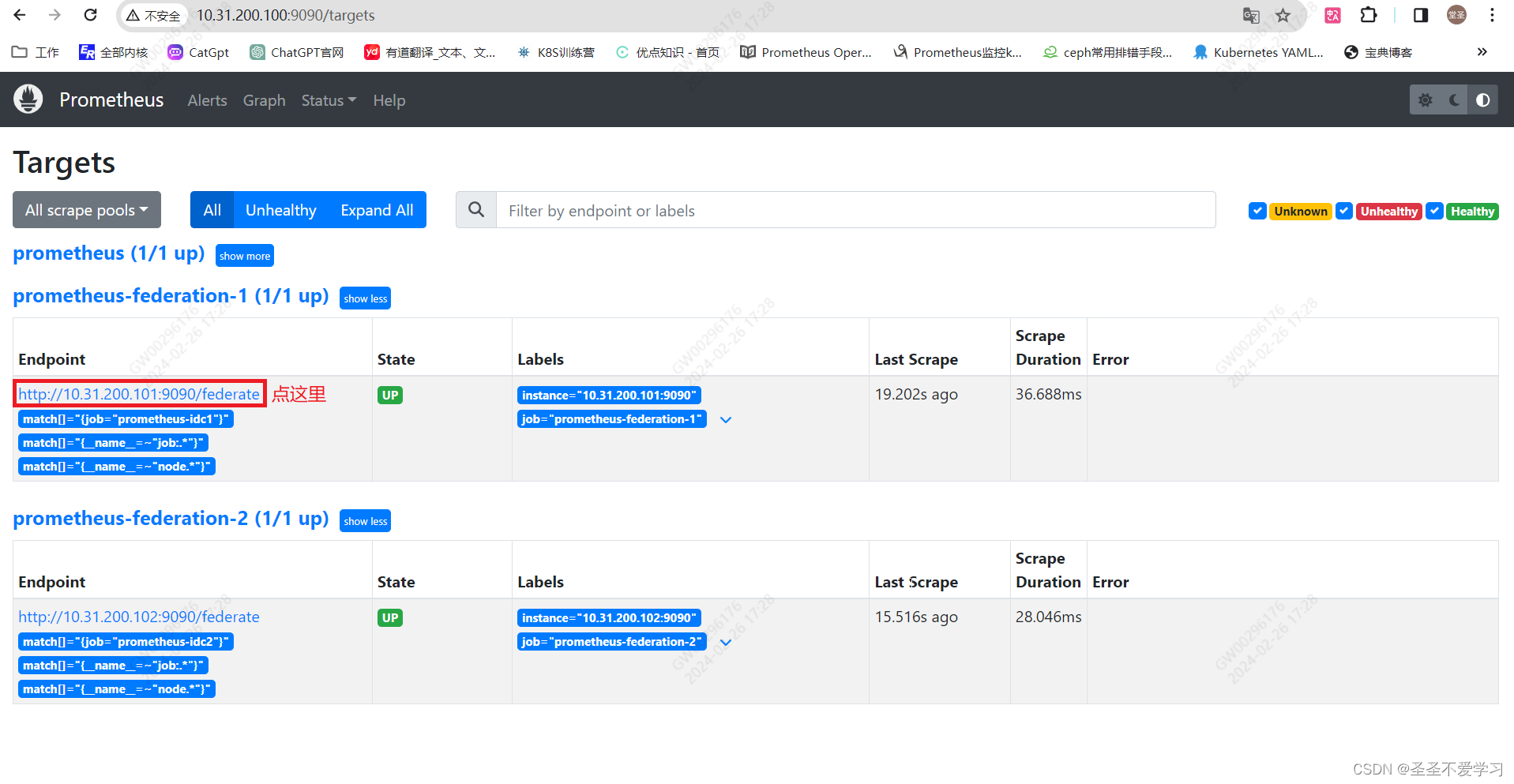Uncheck the Unhealthy state checkbox
The height and width of the screenshot is (784, 1514).
coord(1343,211)
